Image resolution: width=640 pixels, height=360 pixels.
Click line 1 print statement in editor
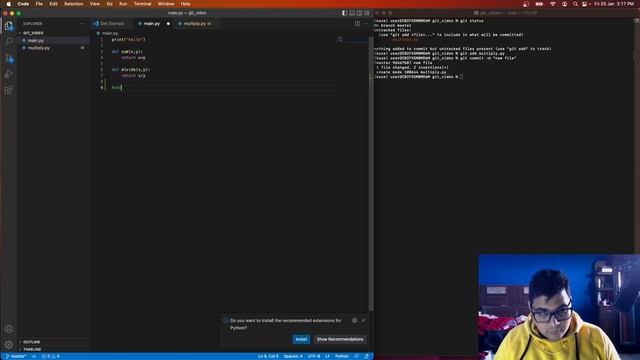[128, 40]
